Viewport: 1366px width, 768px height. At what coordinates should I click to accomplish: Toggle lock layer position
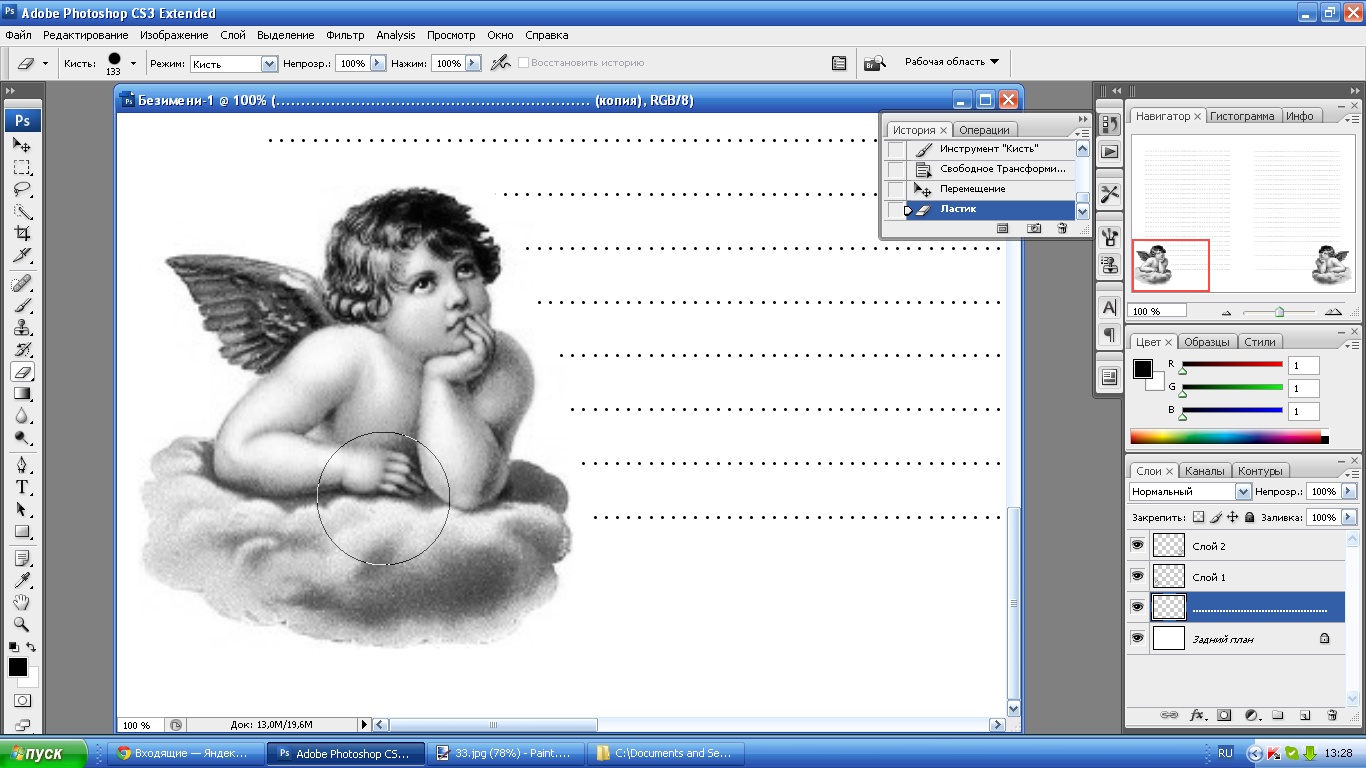(x=1232, y=517)
